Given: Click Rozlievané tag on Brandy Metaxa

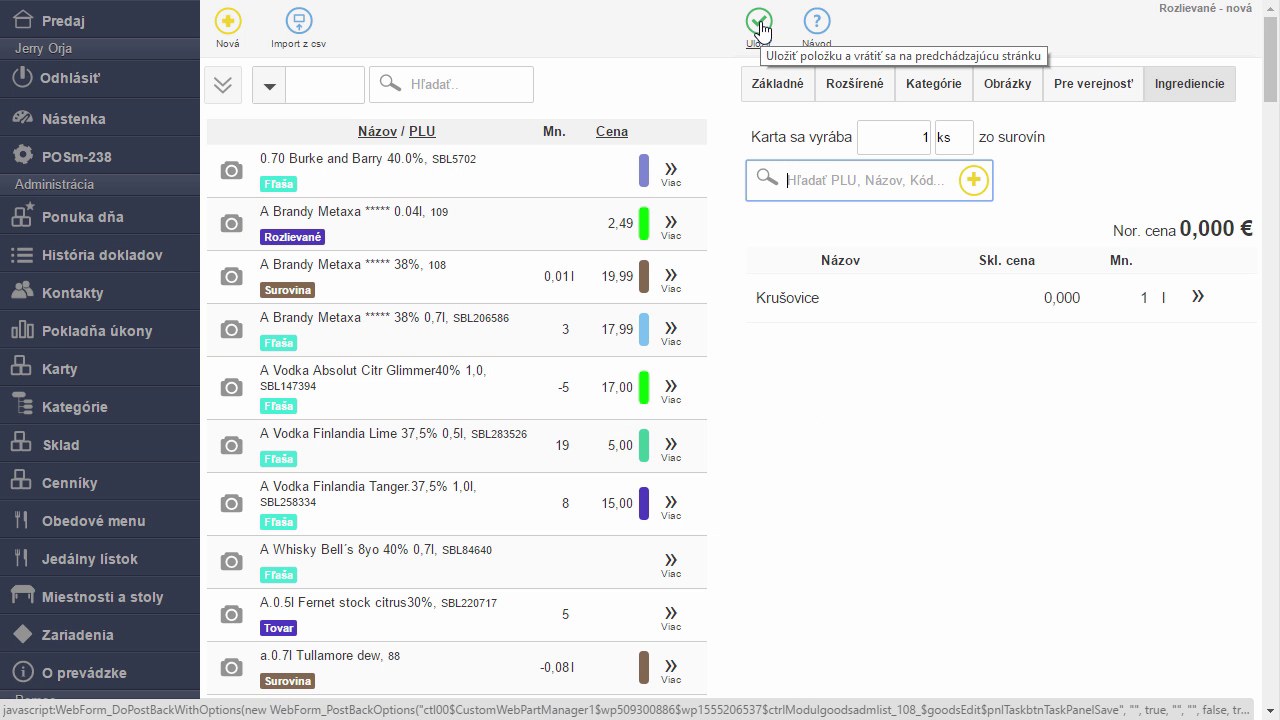Looking at the screenshot, I should (x=292, y=237).
